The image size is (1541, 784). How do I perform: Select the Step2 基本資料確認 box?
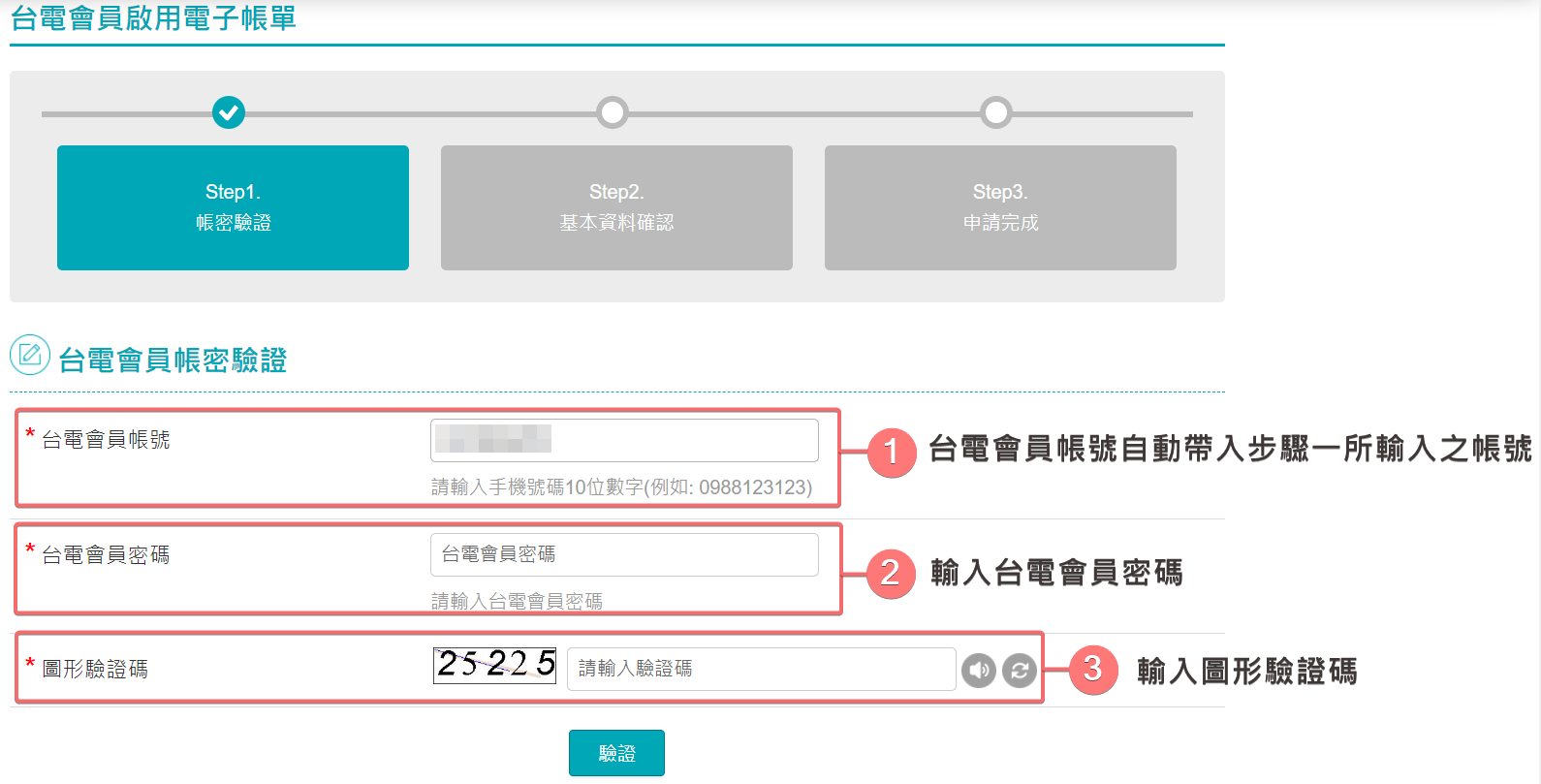616,207
